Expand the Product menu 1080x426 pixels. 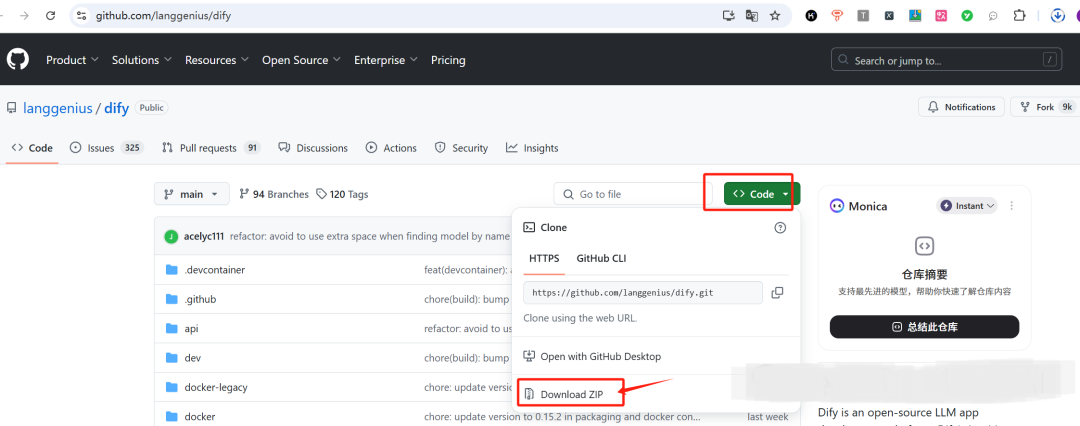click(x=72, y=60)
